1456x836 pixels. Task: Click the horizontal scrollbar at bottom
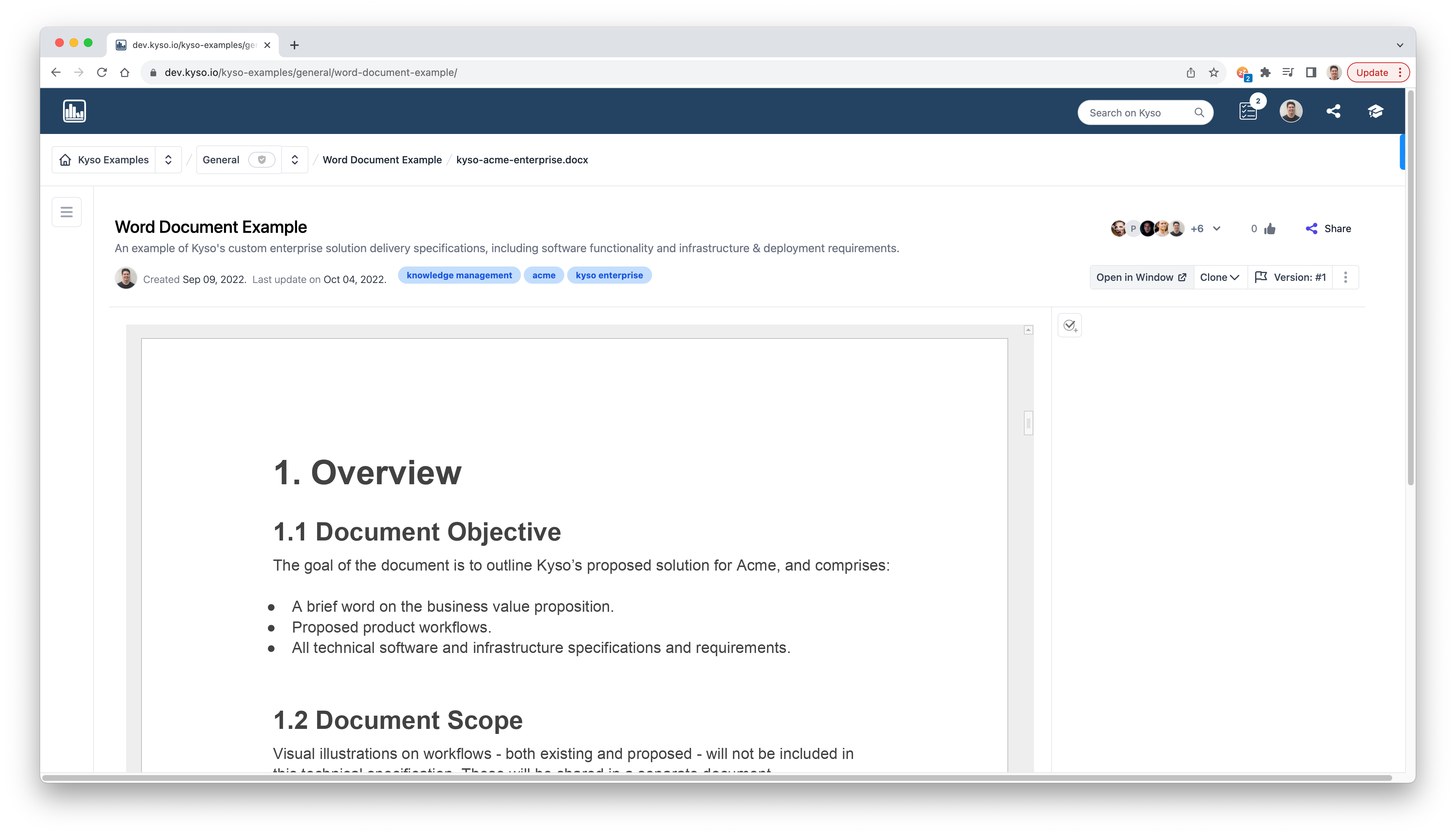[x=717, y=777]
